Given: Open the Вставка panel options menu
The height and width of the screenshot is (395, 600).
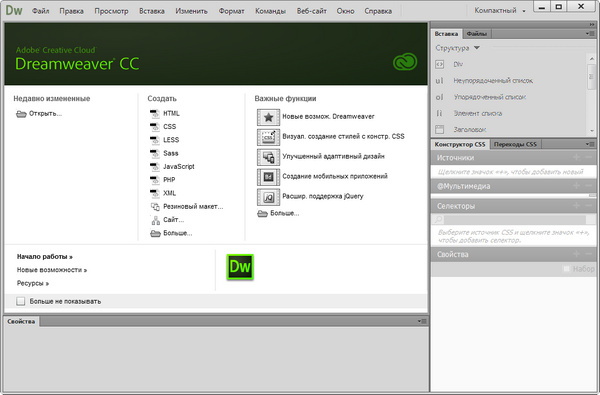Looking at the screenshot, I should click(x=589, y=34).
